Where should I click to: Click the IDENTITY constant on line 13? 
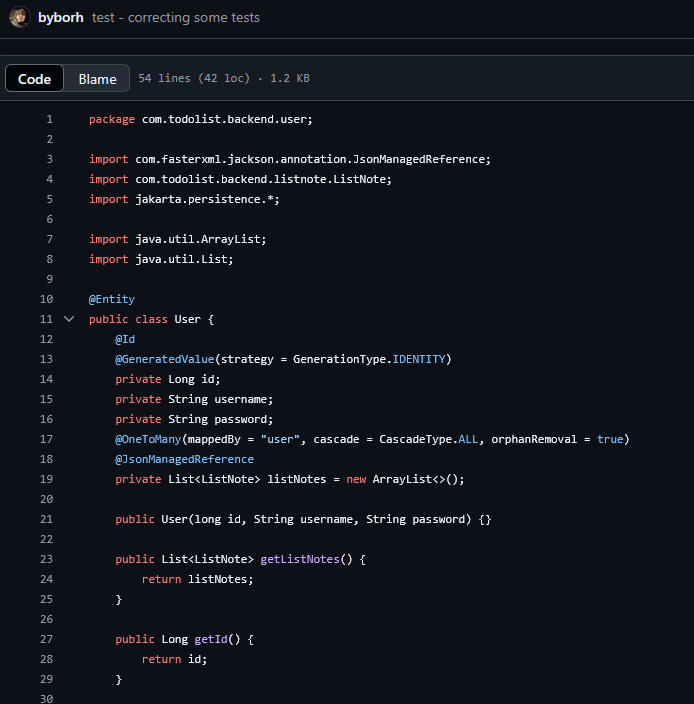418,359
